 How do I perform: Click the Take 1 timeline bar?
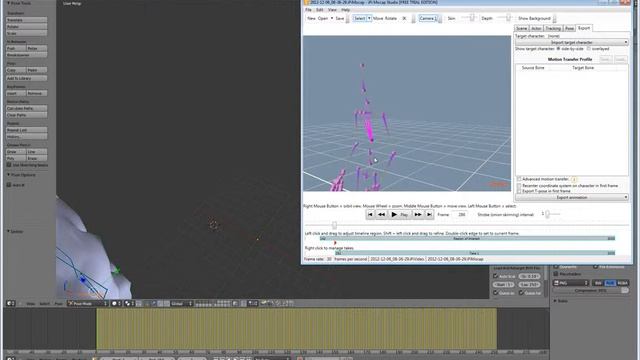(475, 253)
